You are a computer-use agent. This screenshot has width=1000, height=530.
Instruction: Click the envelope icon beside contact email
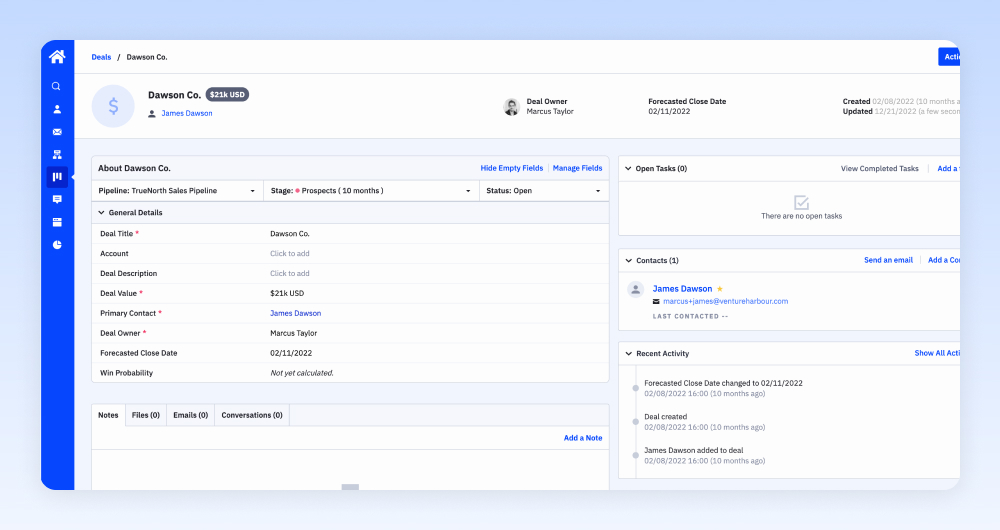click(x=656, y=302)
